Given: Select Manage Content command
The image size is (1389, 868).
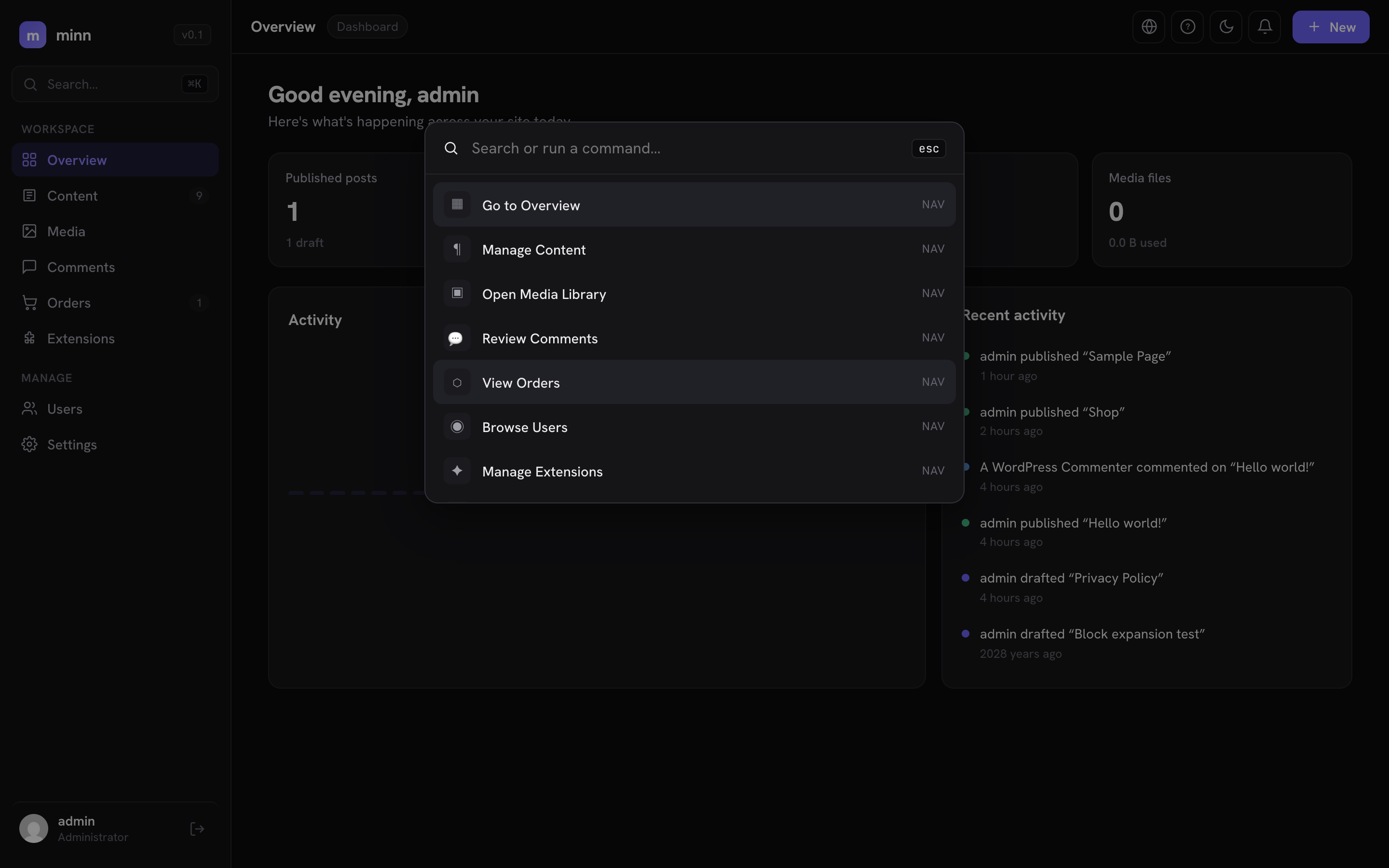Looking at the screenshot, I should [694, 249].
